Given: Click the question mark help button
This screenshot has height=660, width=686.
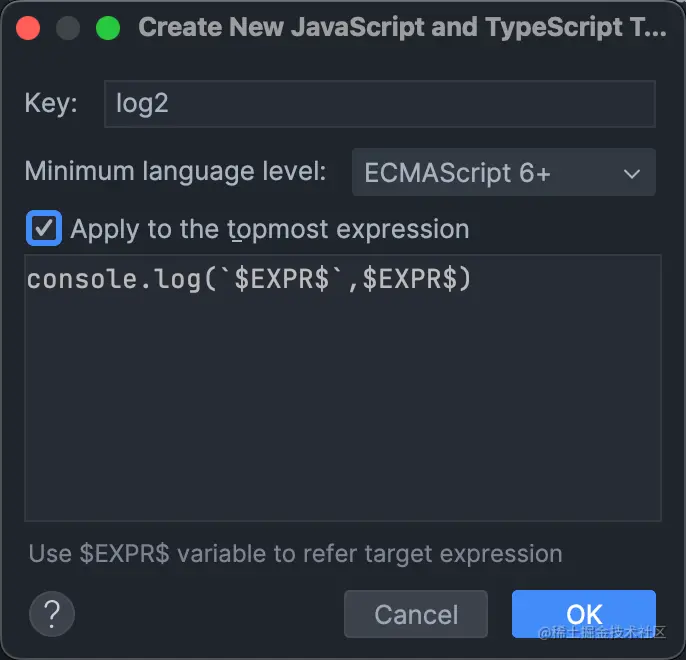Looking at the screenshot, I should click(x=53, y=613).
